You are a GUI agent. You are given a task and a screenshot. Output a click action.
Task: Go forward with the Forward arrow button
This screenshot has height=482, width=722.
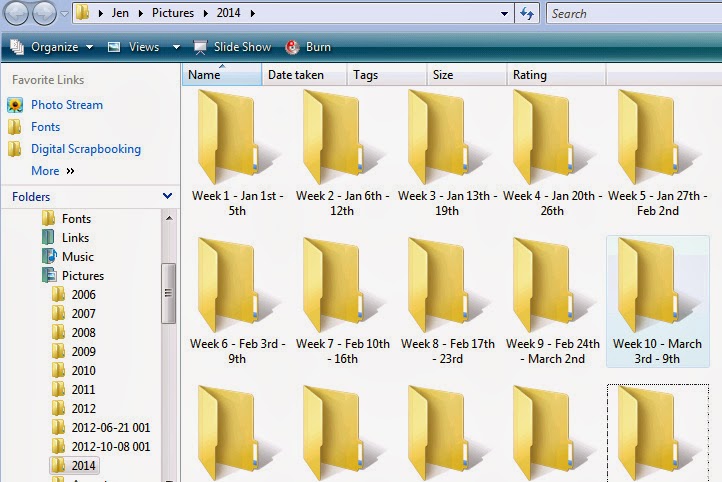pyautogui.click(x=44, y=13)
